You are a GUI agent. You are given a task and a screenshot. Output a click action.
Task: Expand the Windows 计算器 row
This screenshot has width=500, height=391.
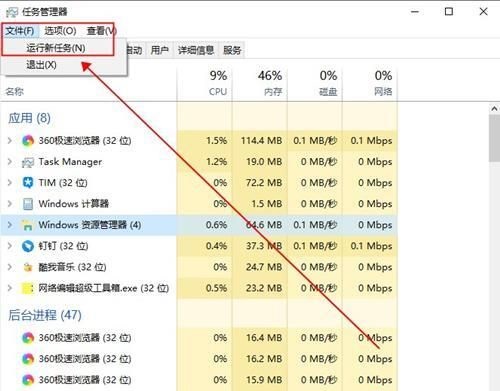[10, 204]
